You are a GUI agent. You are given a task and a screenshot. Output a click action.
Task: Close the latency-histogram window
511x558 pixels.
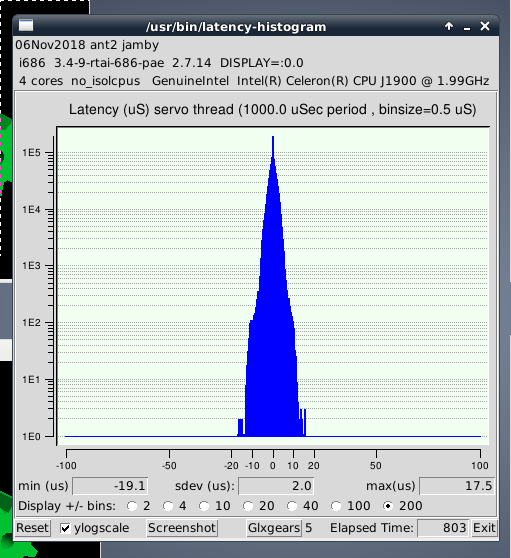[x=485, y=26]
